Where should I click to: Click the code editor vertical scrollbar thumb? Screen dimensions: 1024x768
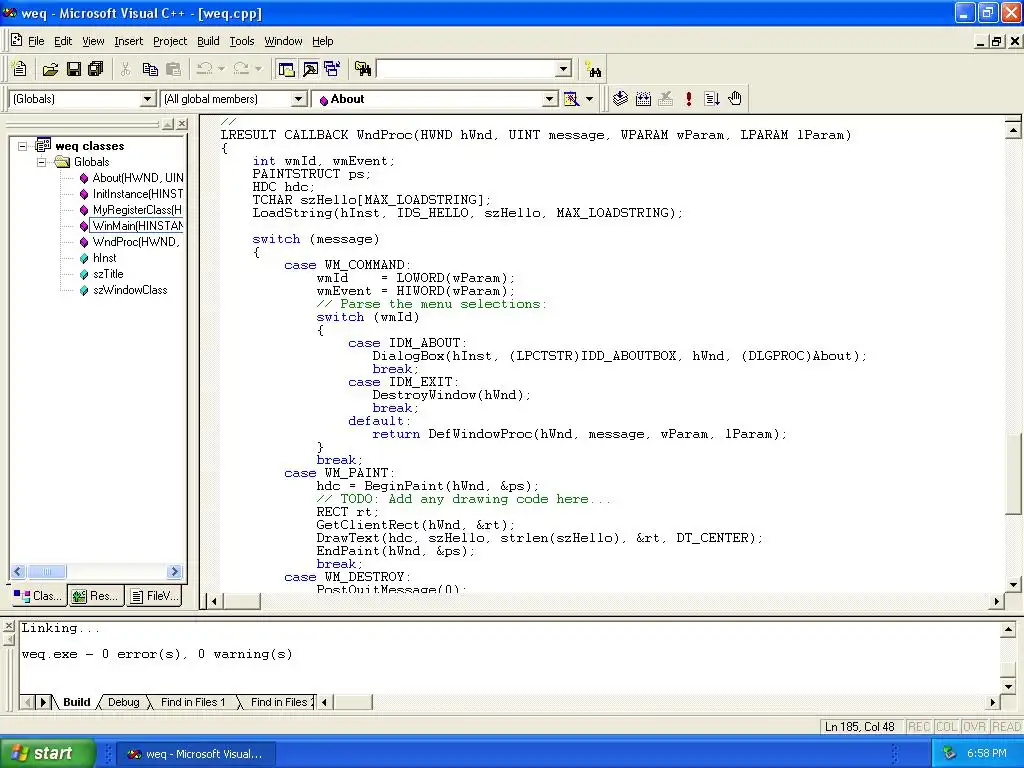click(x=1012, y=473)
